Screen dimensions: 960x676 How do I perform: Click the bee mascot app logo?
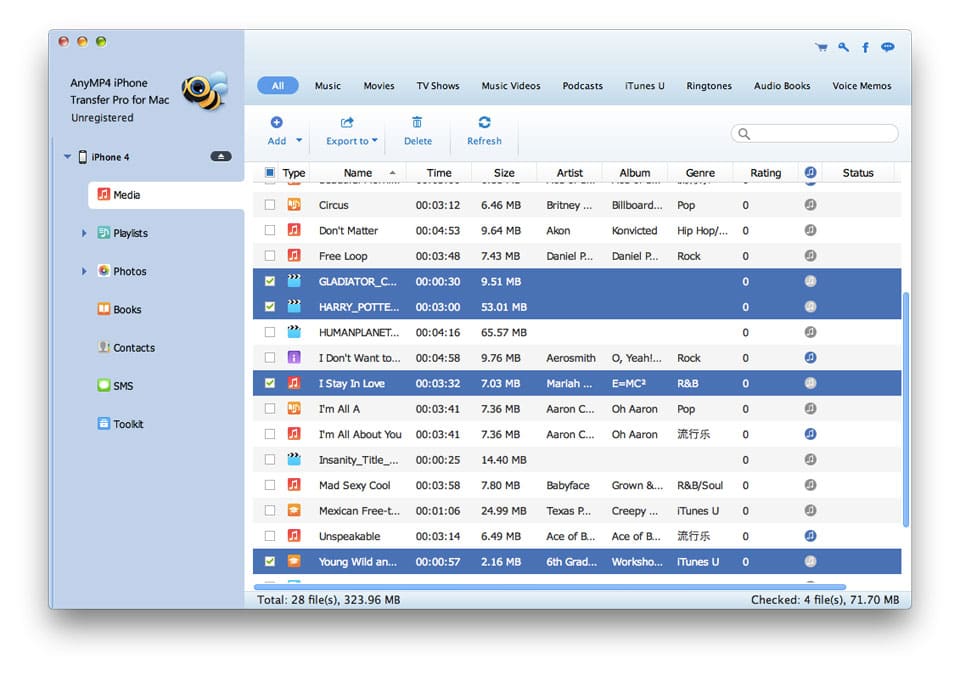tap(204, 91)
